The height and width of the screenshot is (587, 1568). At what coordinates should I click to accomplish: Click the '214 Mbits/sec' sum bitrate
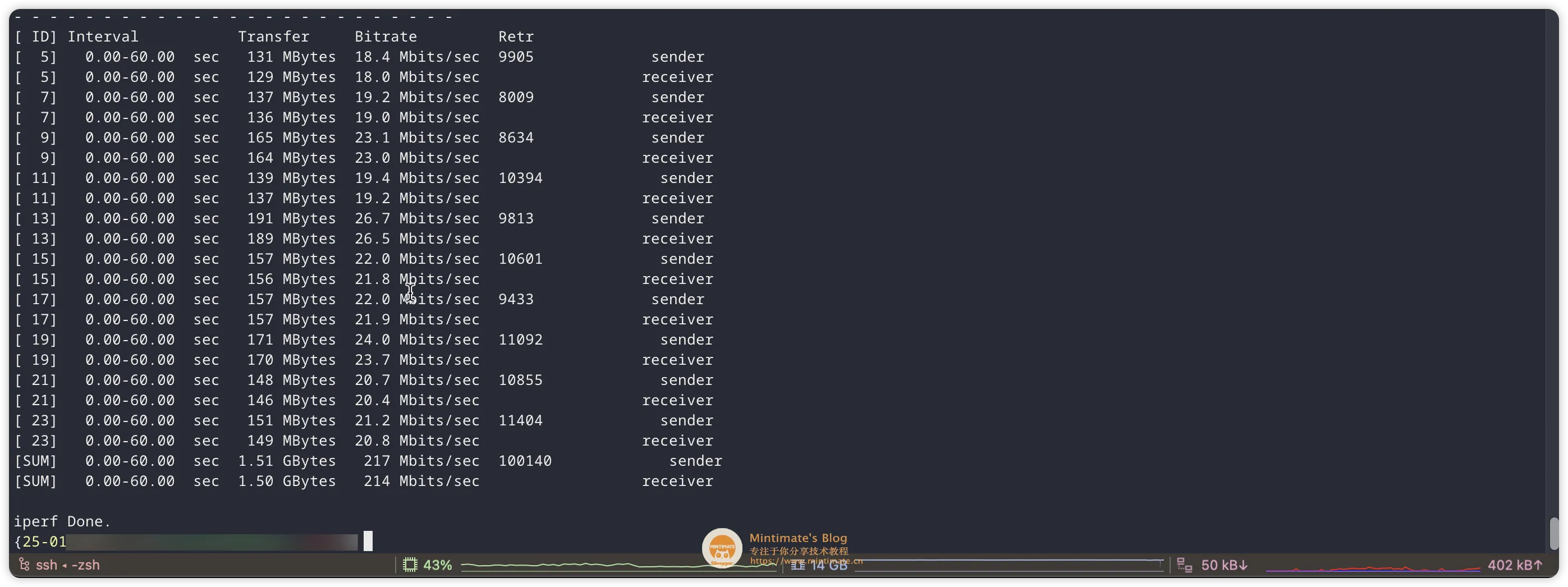421,481
